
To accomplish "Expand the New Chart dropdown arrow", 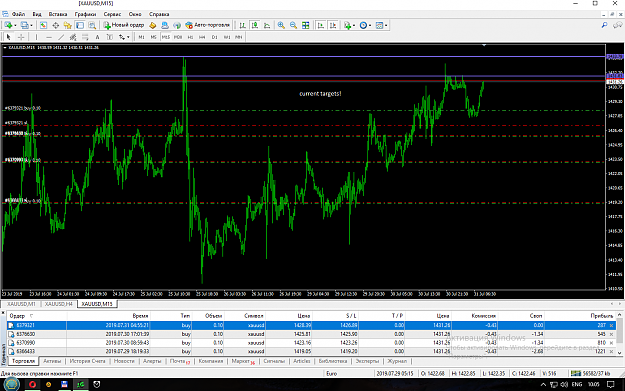I will (15, 25).
